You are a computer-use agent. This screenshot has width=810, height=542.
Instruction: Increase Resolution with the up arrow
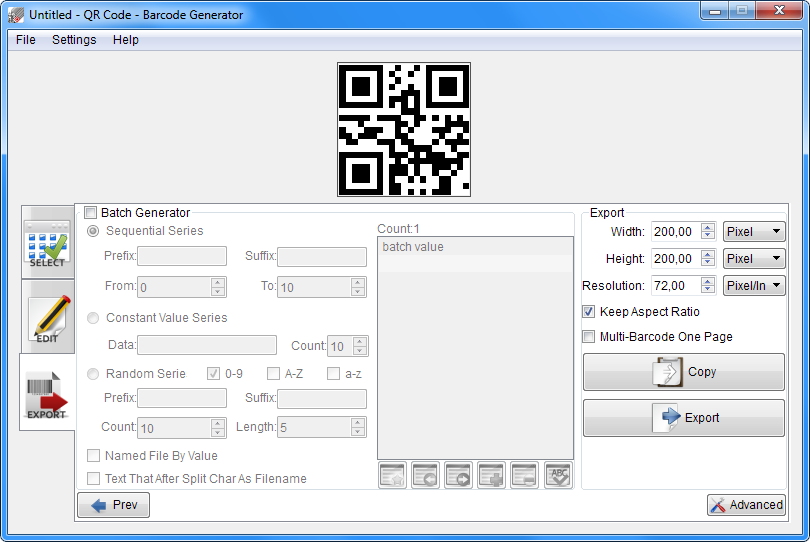[x=708, y=281]
